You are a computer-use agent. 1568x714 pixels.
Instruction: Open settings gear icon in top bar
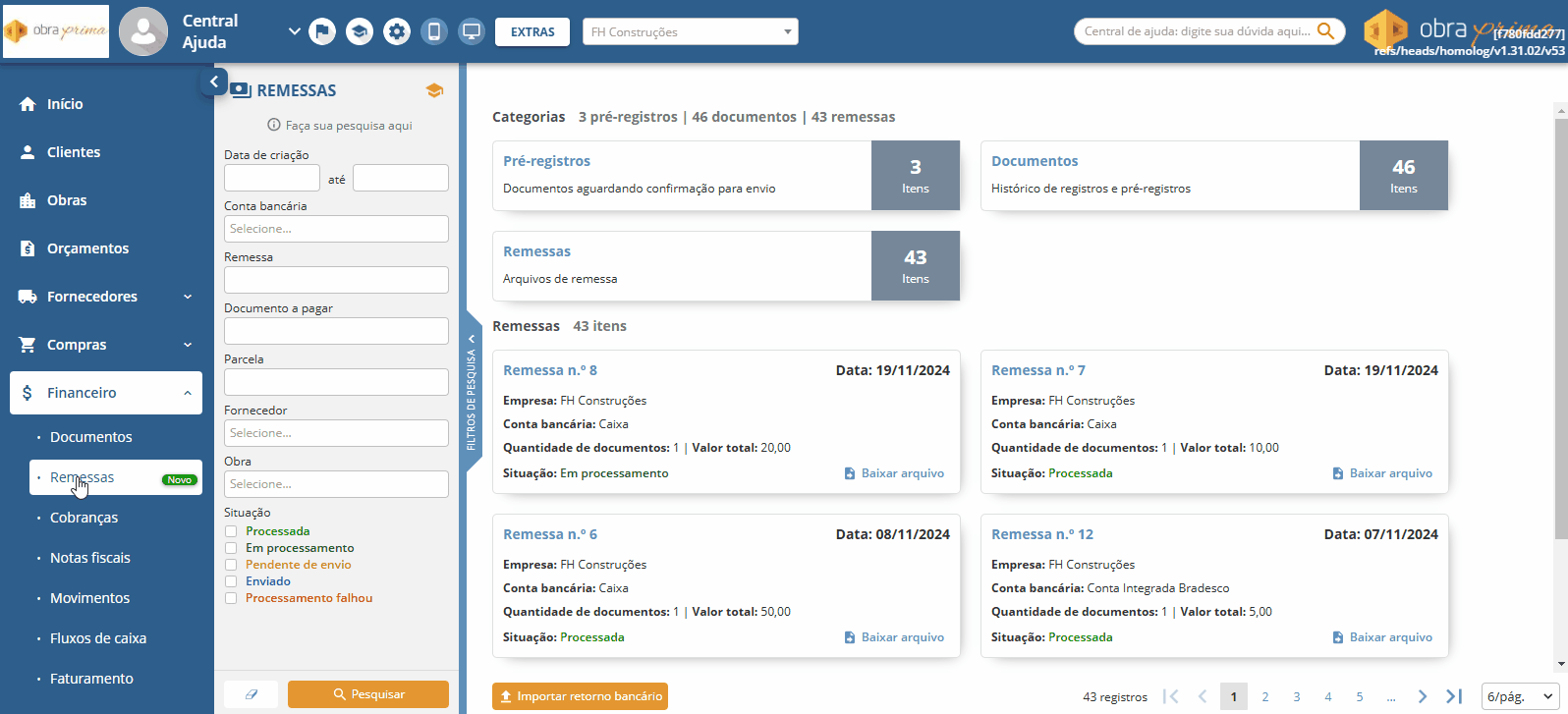[397, 31]
